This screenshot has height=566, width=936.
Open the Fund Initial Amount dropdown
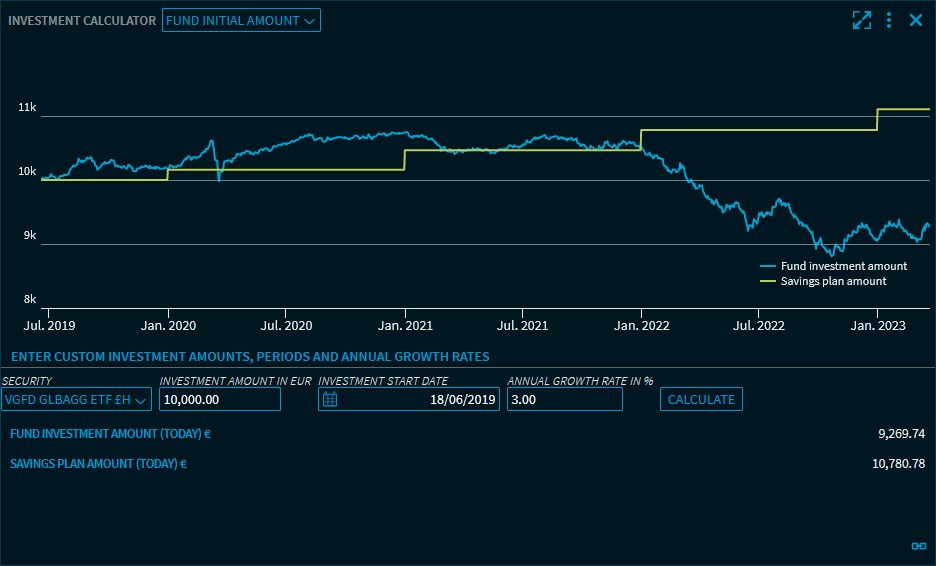pyautogui.click(x=241, y=20)
